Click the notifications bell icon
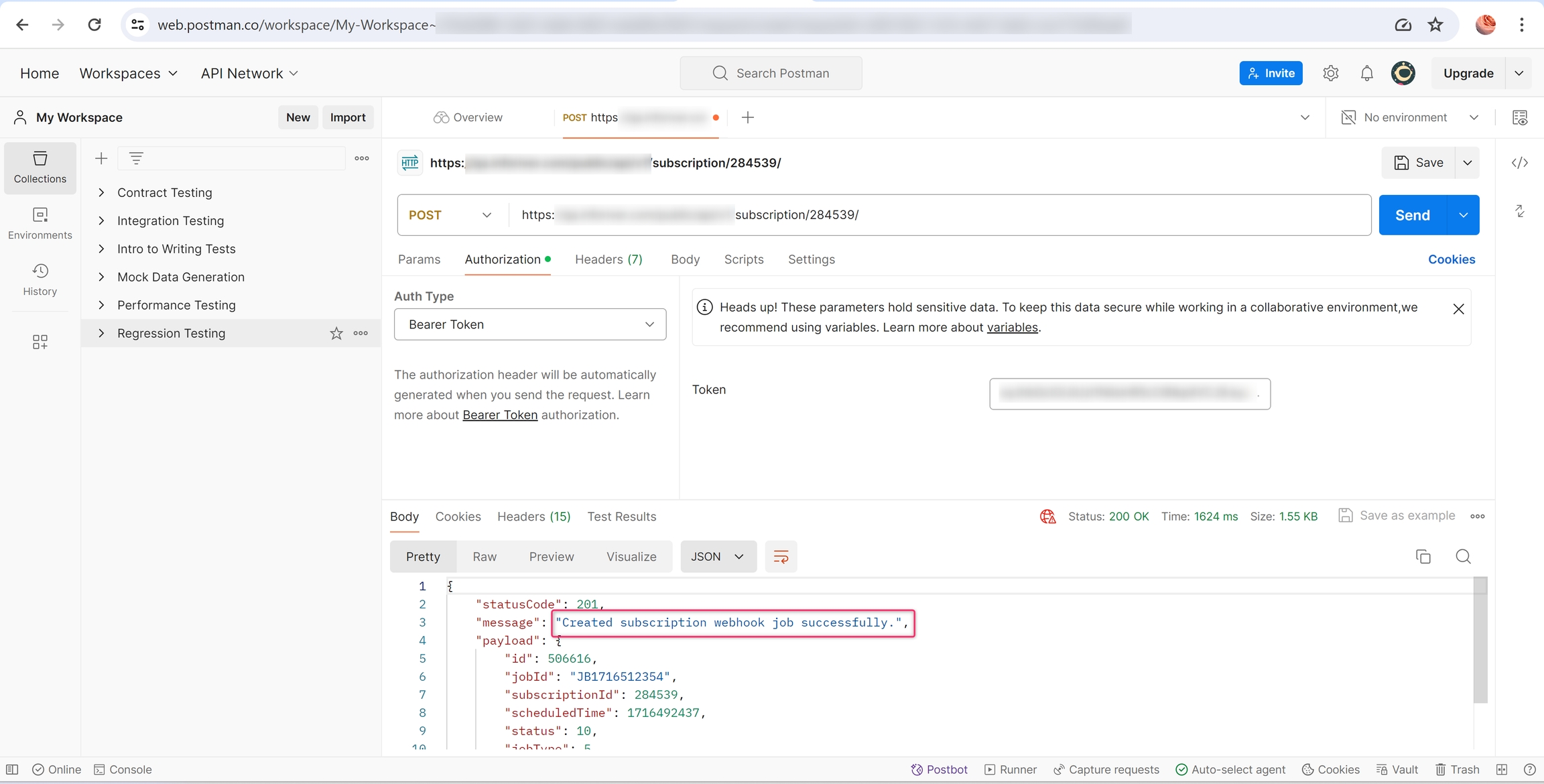This screenshot has width=1544, height=784. (1366, 73)
